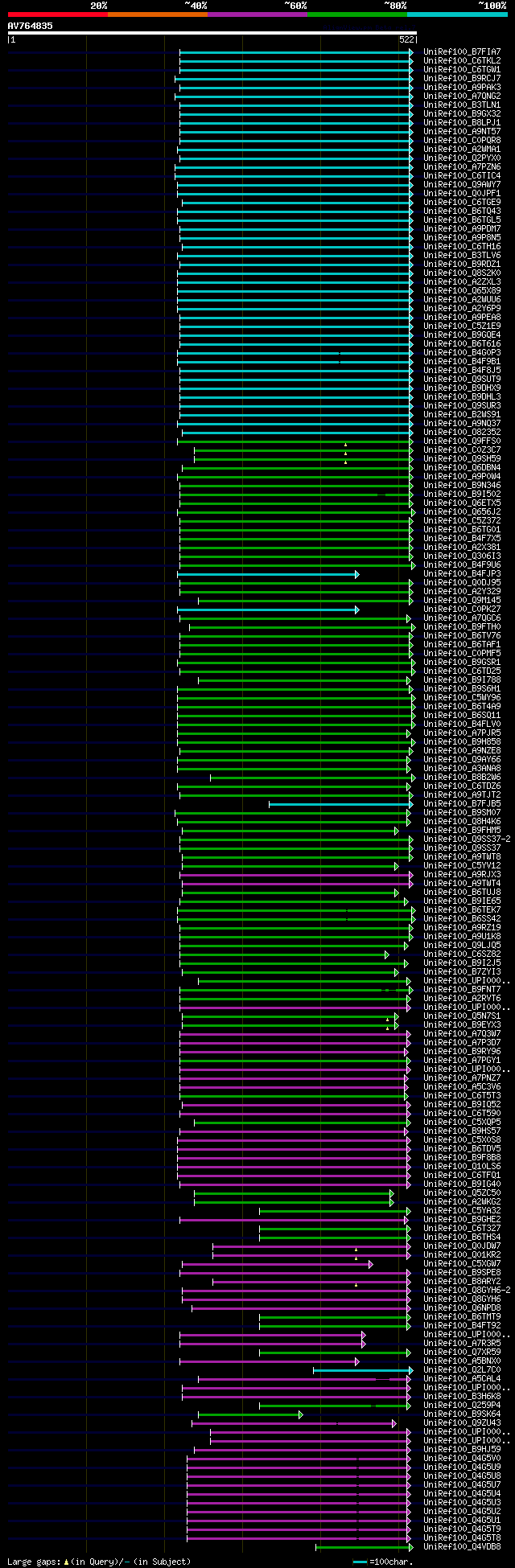Select the UniRef100_Q9SUT9 label
The height and width of the screenshot is (1568, 515).
[462, 379]
